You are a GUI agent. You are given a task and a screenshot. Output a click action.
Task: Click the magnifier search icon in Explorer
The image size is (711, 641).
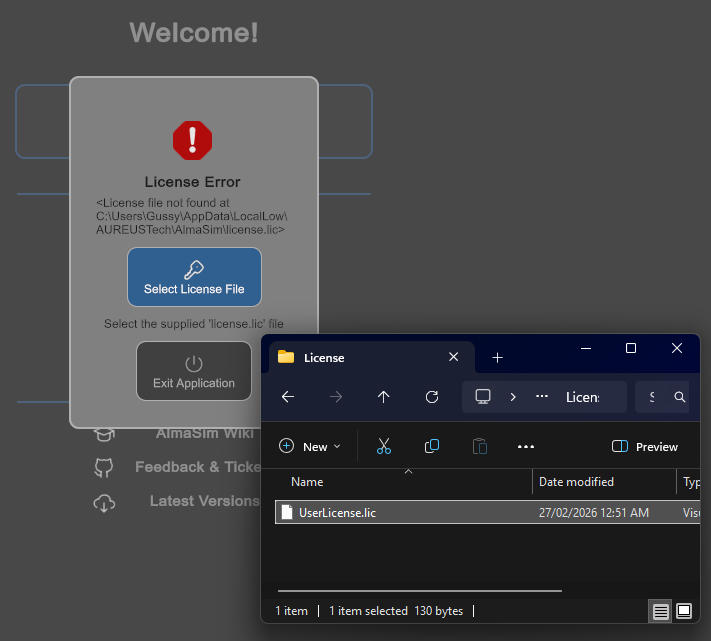[x=679, y=397]
